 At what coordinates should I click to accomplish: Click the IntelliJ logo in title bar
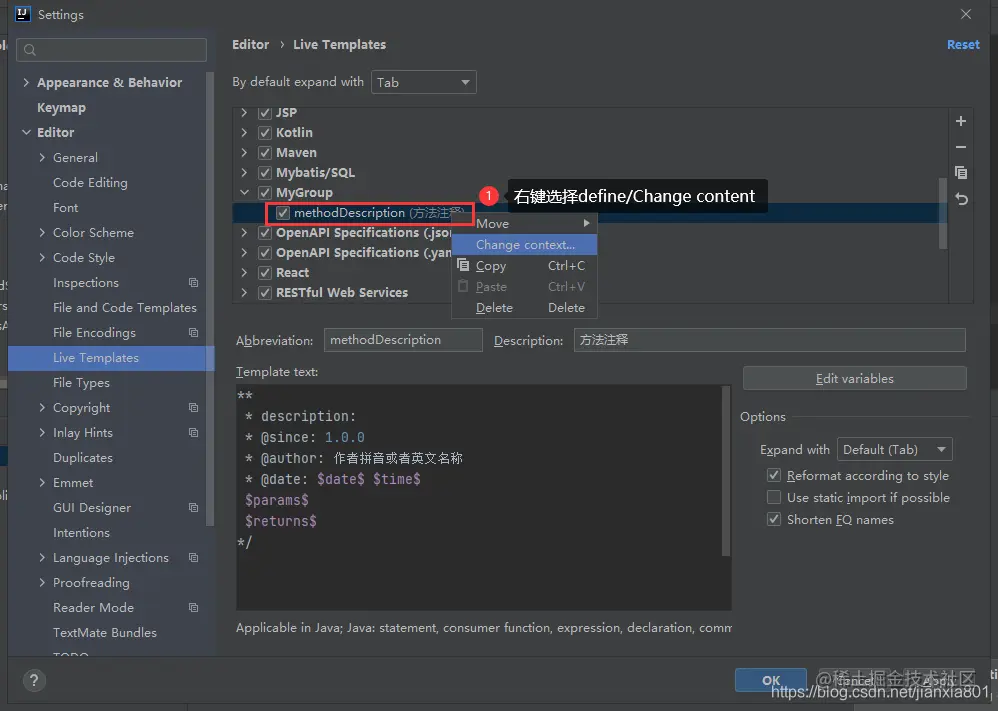pyautogui.click(x=22, y=14)
